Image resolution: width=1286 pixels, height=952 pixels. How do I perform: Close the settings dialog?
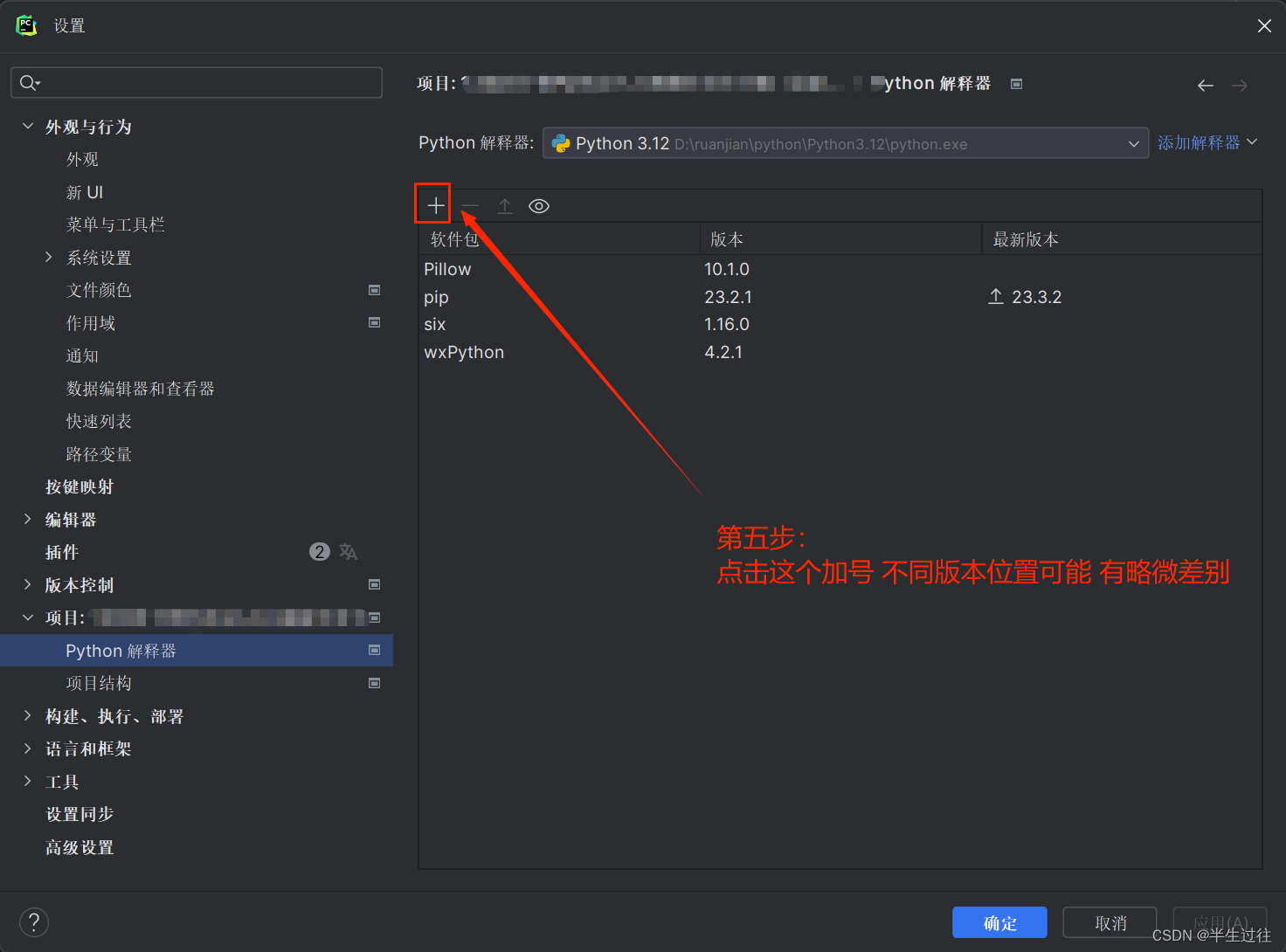[1264, 26]
